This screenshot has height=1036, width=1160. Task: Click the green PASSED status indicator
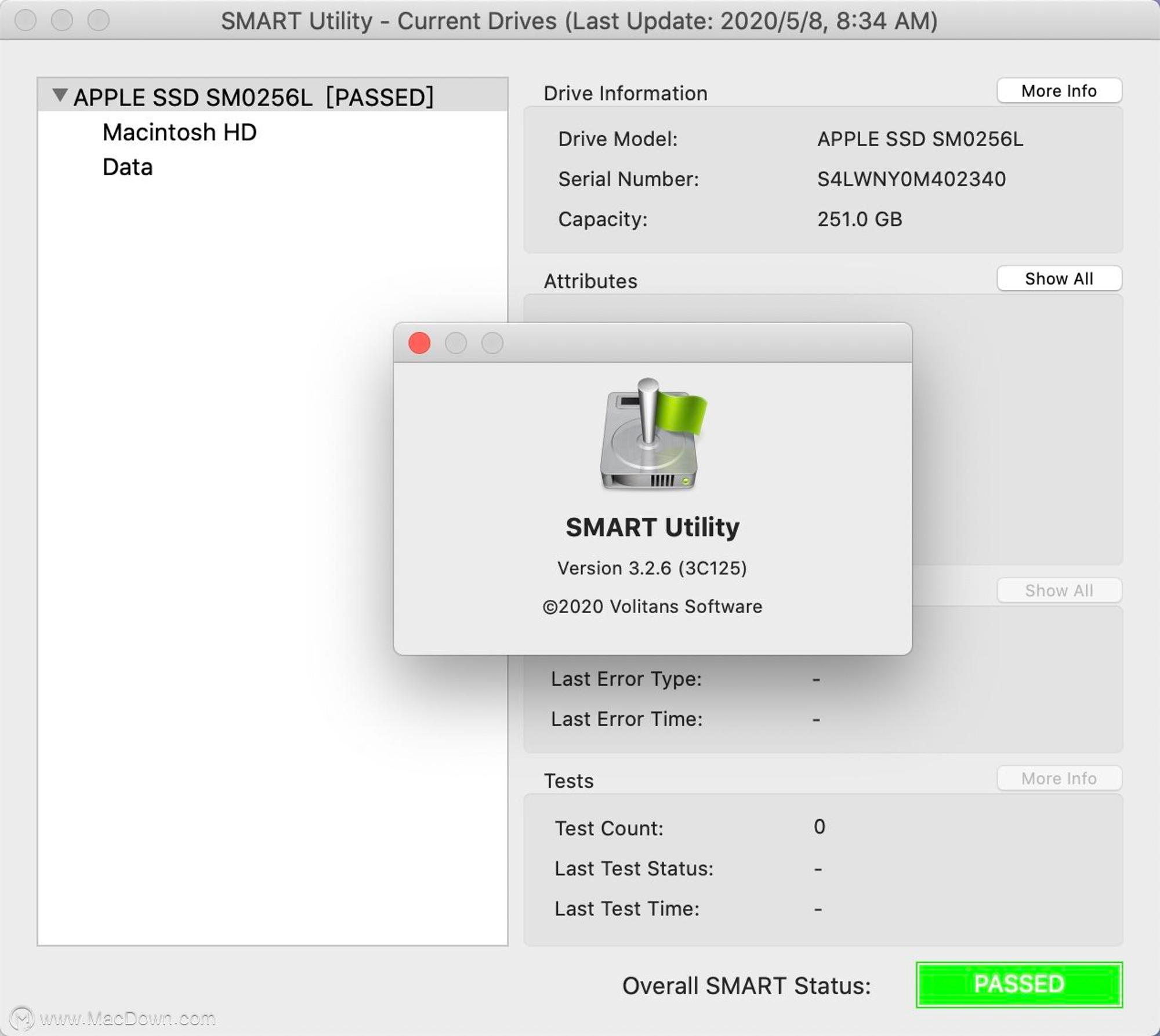(x=1019, y=984)
